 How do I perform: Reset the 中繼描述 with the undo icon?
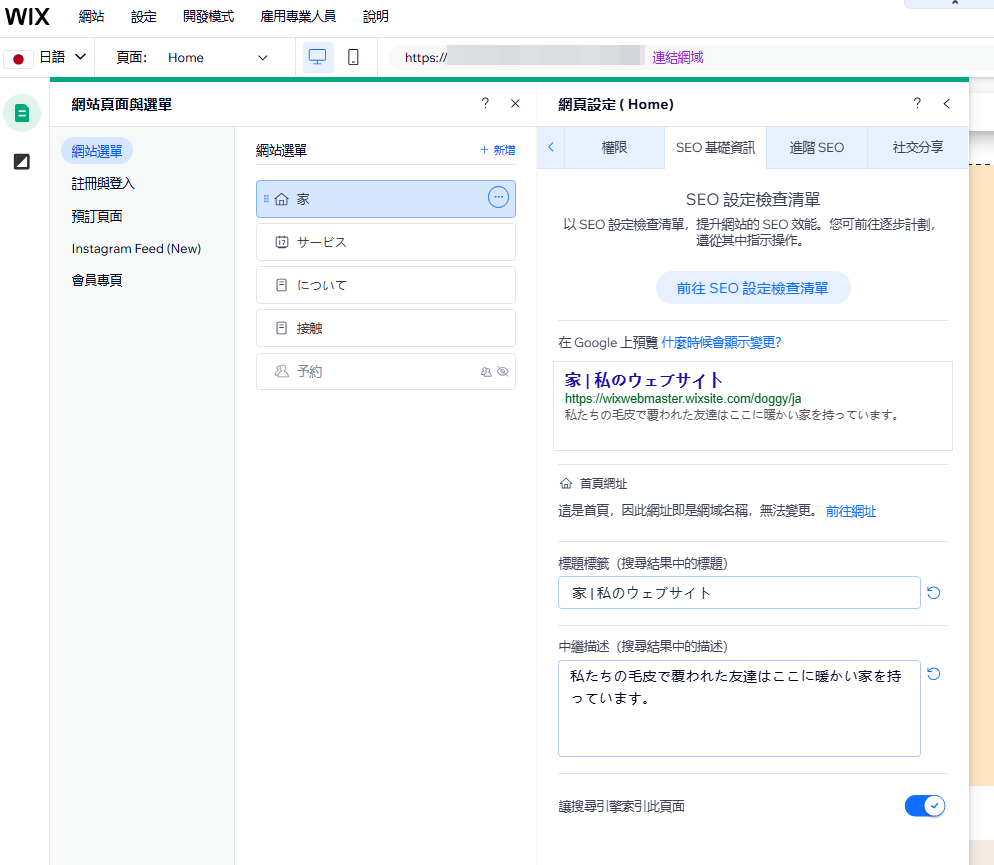pyautogui.click(x=933, y=674)
